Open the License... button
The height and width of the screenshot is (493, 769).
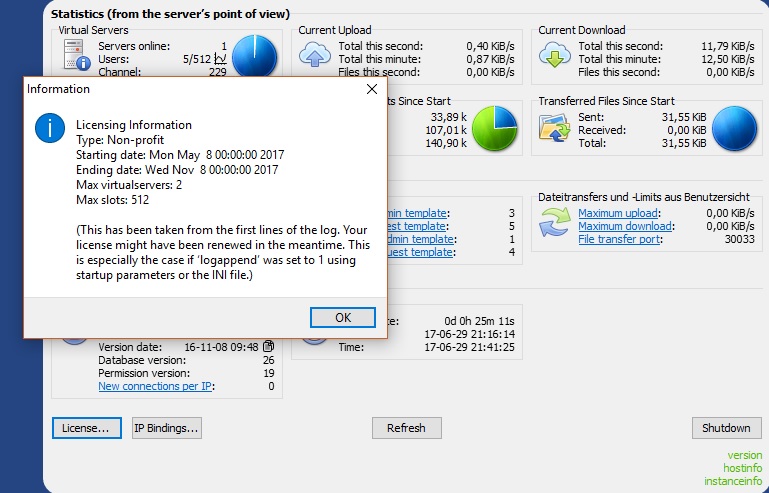[x=86, y=428]
